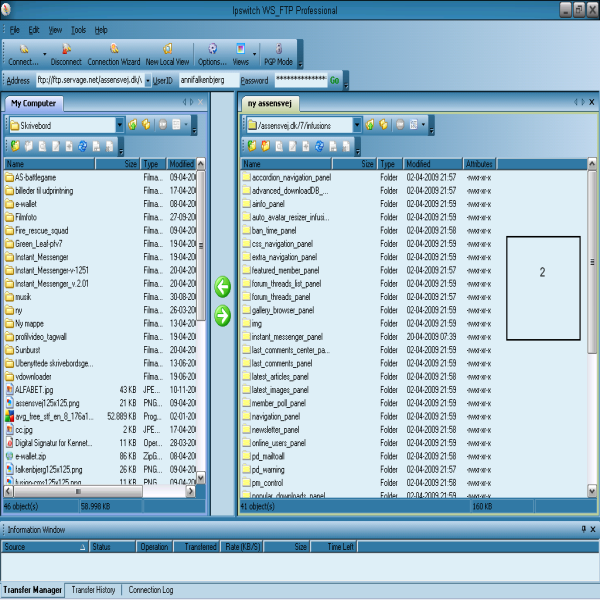Sort My Computer list by Name column

[x=49, y=164]
